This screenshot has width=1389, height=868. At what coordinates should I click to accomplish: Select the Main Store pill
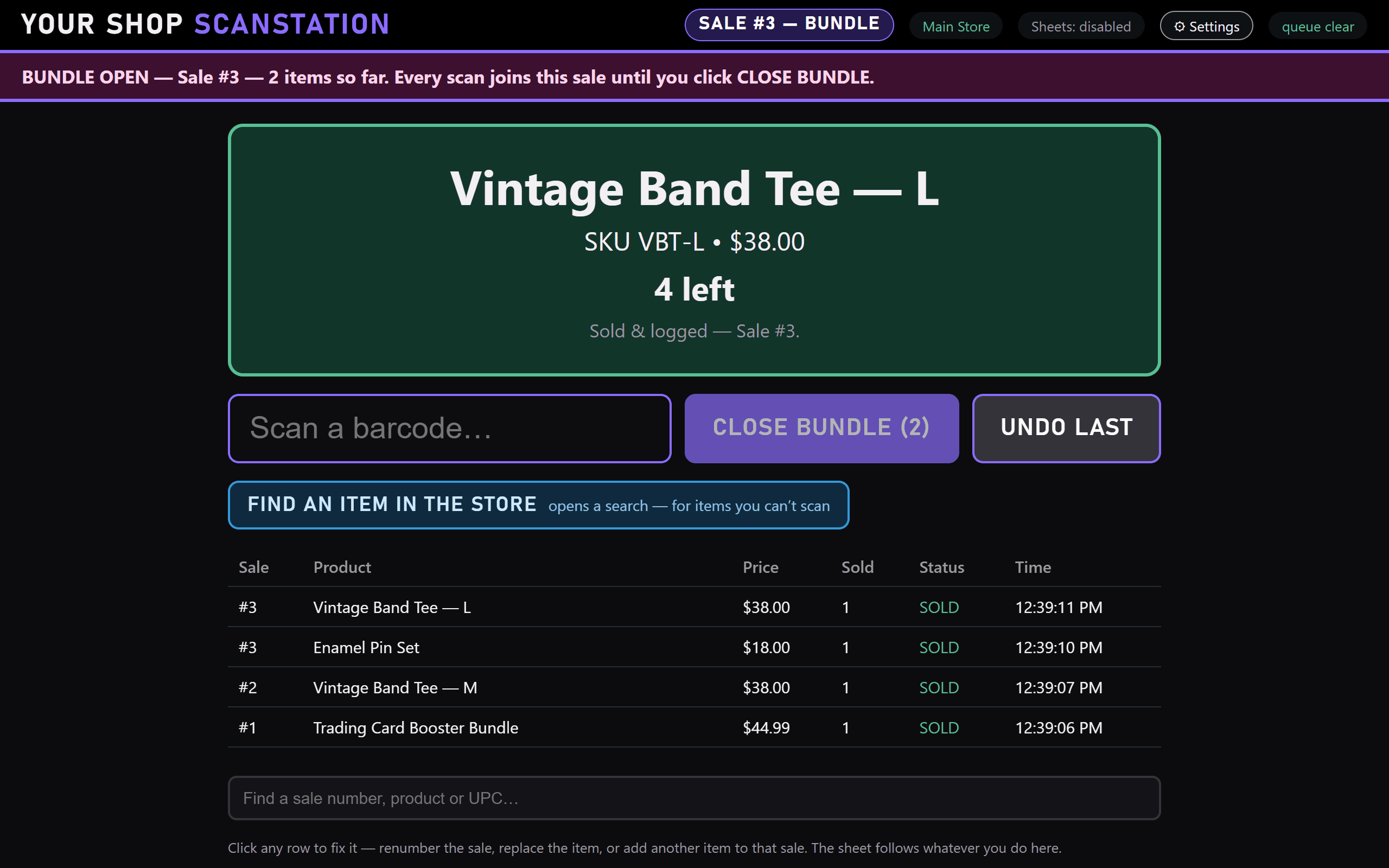pos(955,27)
